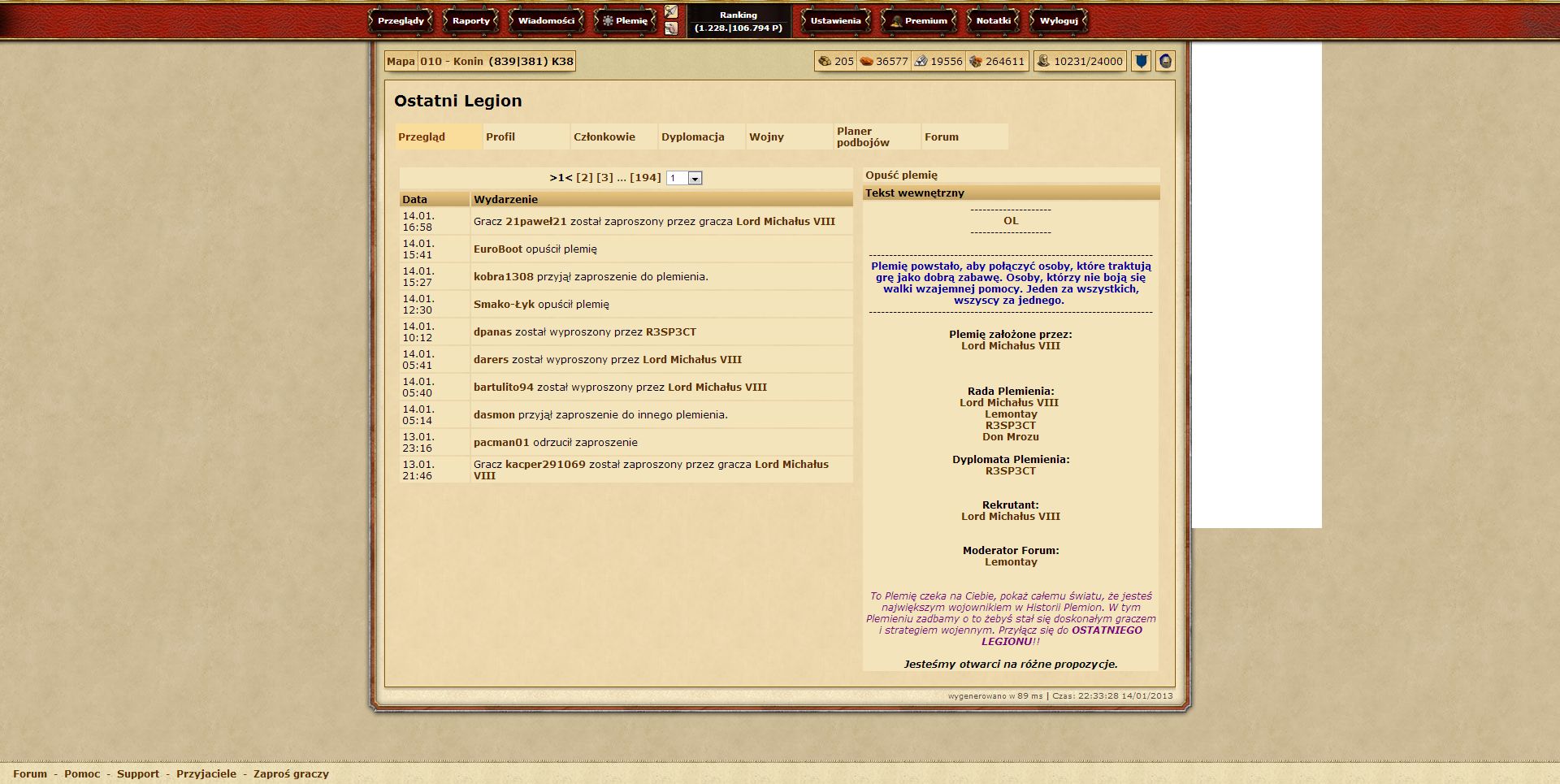
Task: Click the wood resource icon
Action: pyautogui.click(x=825, y=61)
